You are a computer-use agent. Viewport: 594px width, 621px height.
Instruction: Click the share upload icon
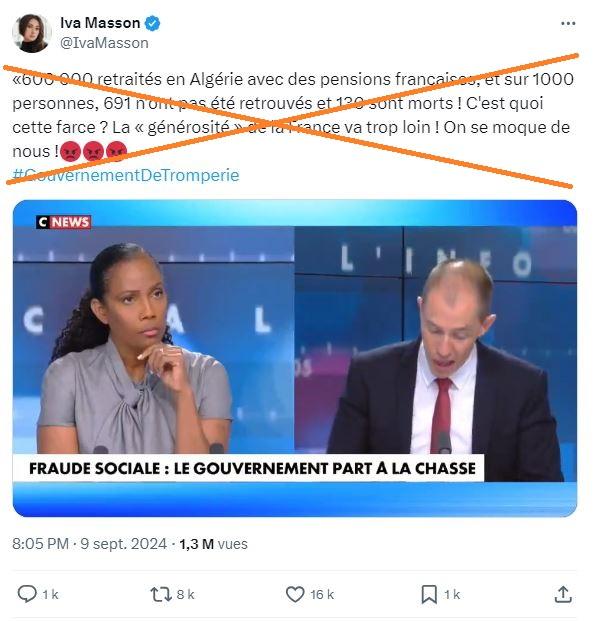coord(563,594)
